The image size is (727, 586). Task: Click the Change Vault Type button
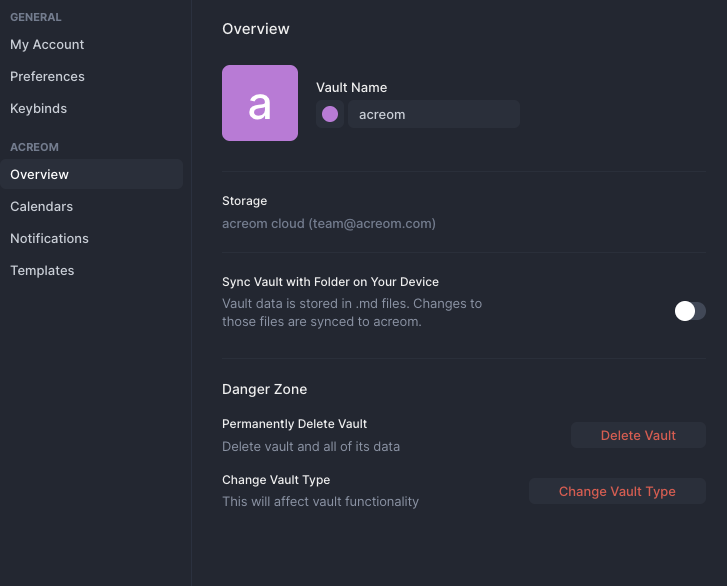(617, 491)
